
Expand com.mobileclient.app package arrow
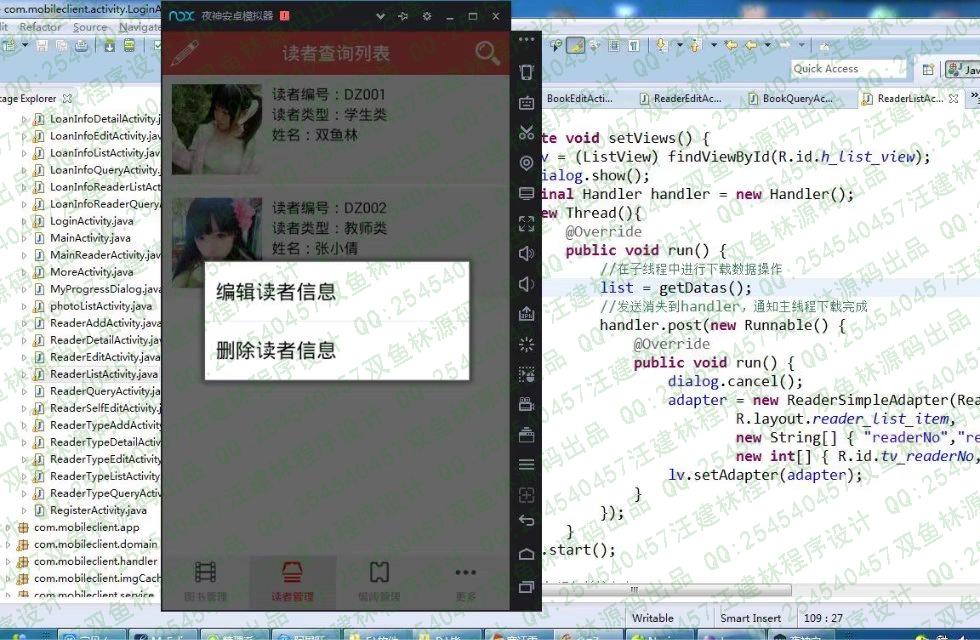pyautogui.click(x=8, y=528)
